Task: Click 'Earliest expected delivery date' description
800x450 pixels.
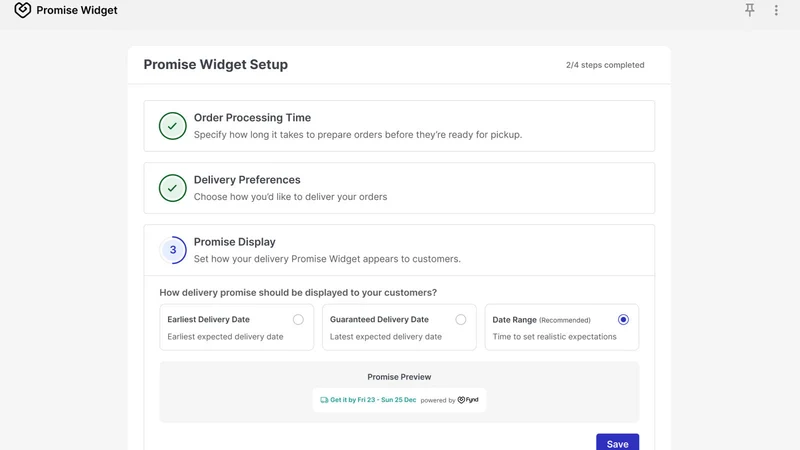Action: click(225, 337)
